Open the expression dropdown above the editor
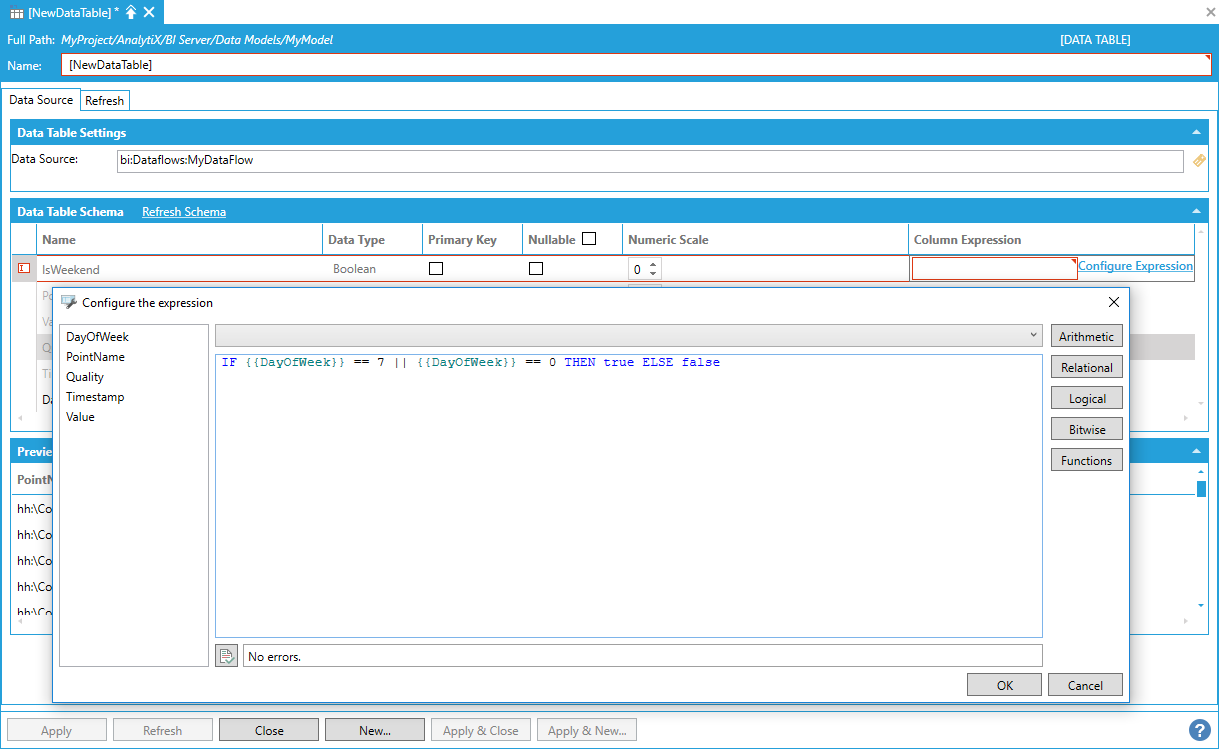The height and width of the screenshot is (750, 1221). tap(1033, 336)
